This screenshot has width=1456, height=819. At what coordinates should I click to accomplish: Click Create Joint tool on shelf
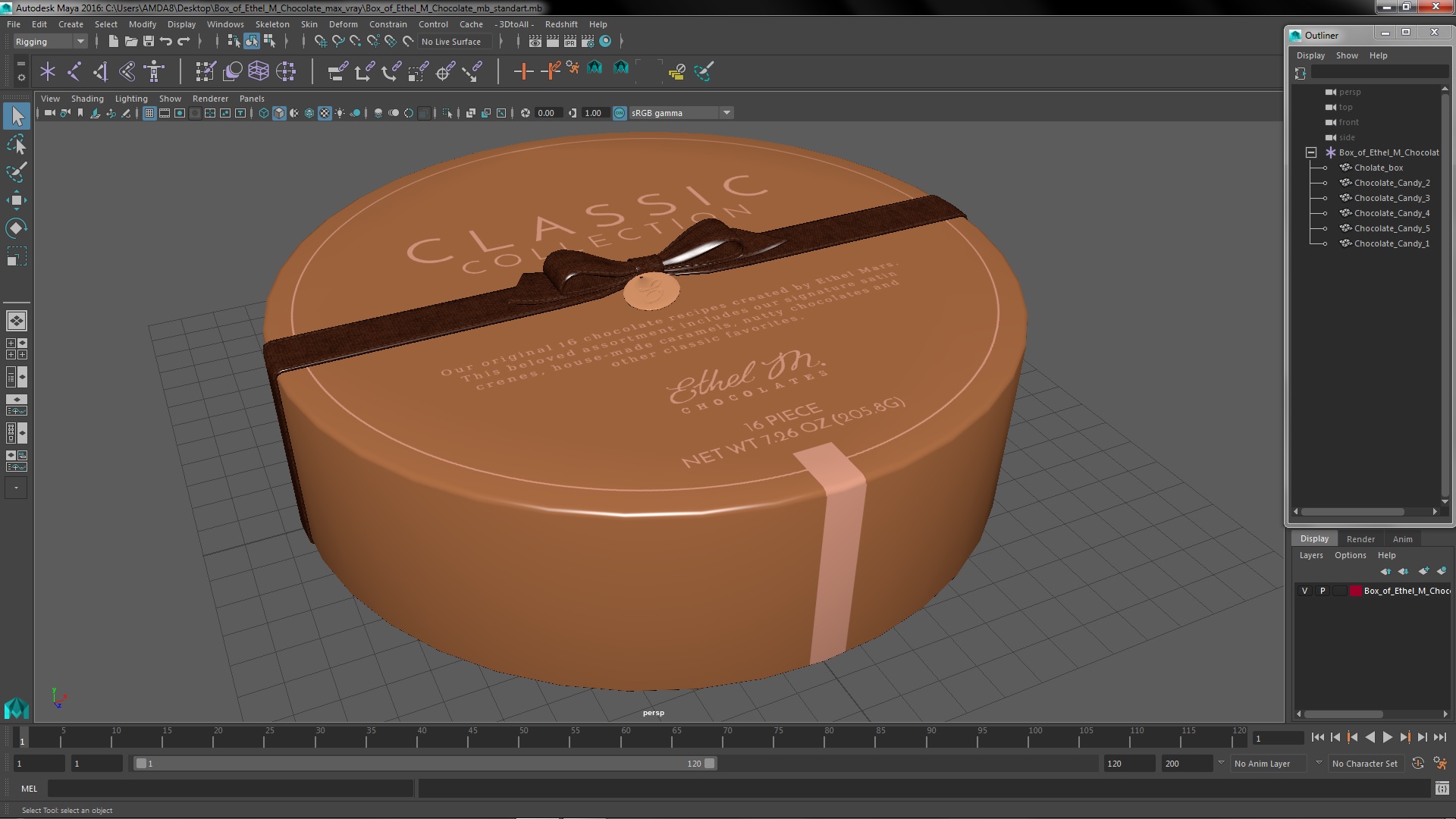[74, 71]
